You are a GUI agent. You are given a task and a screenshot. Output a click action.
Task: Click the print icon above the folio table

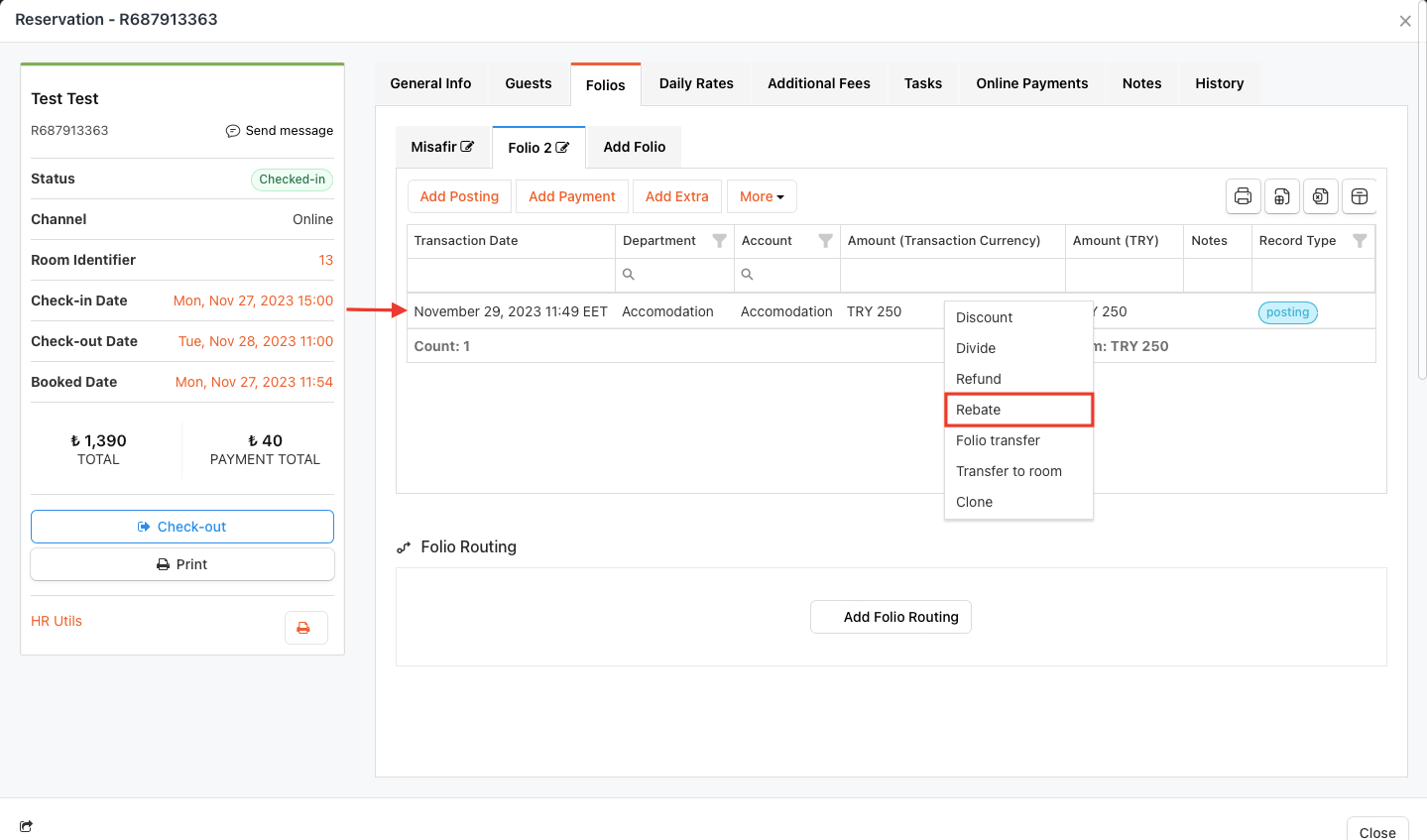click(x=1243, y=196)
